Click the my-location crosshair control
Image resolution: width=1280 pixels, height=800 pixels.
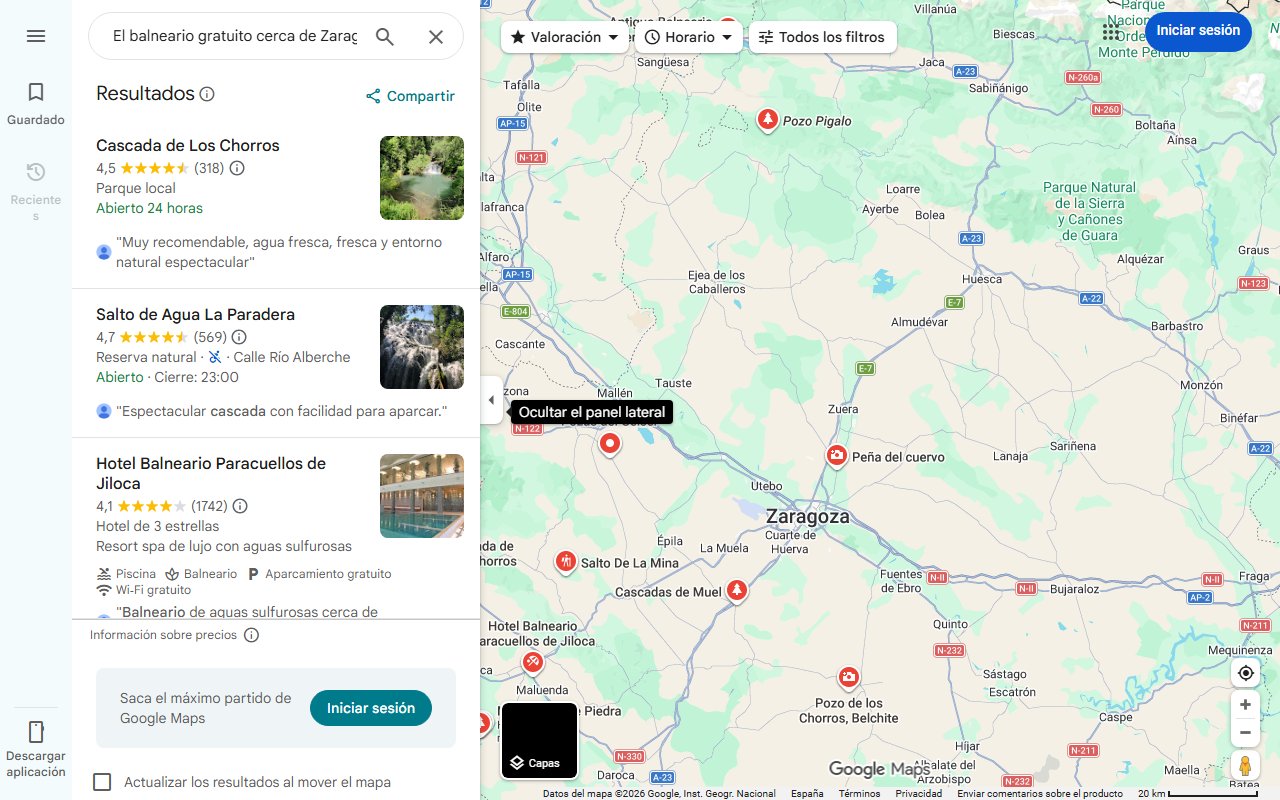tap(1245, 673)
